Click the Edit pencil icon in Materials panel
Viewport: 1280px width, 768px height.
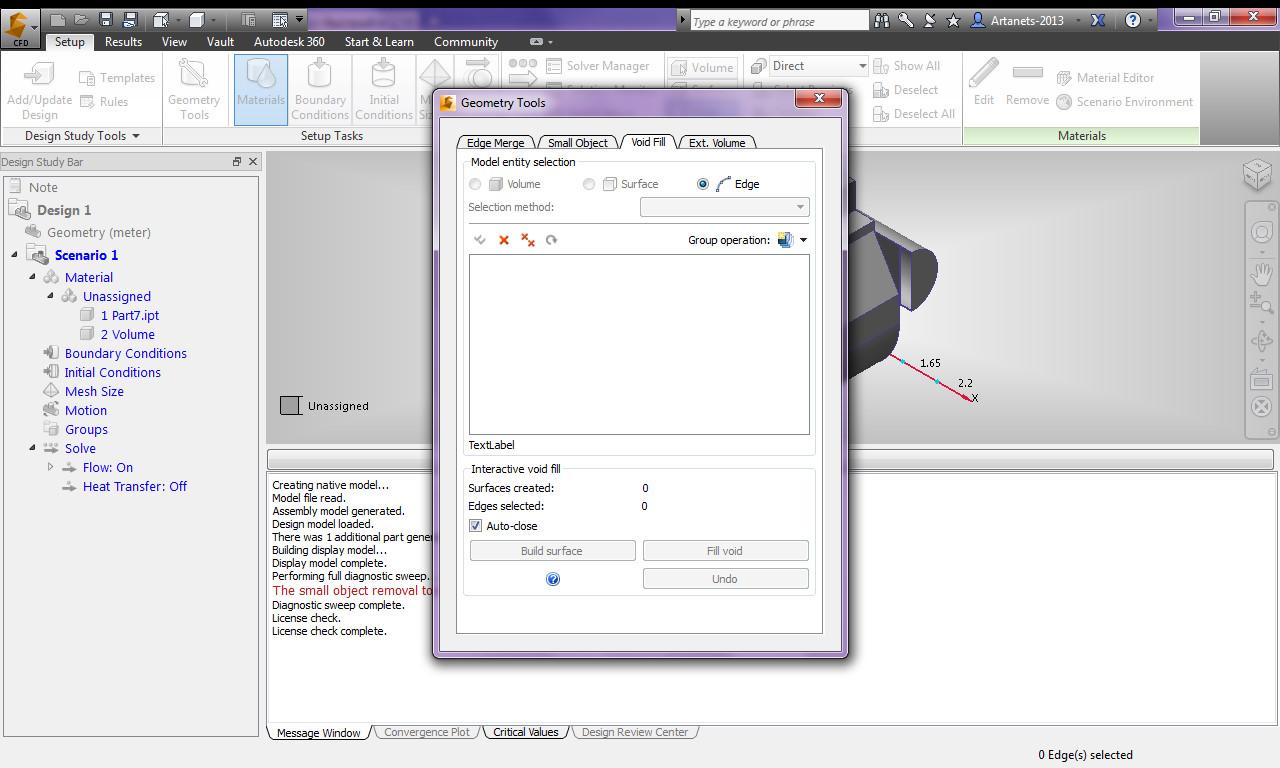(984, 82)
